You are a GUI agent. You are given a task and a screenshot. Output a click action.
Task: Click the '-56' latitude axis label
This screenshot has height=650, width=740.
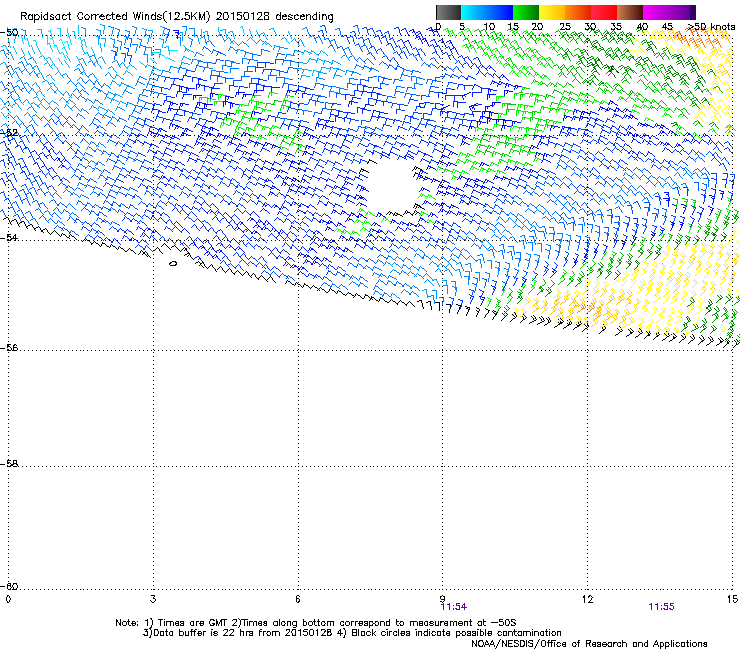[x=9, y=347]
